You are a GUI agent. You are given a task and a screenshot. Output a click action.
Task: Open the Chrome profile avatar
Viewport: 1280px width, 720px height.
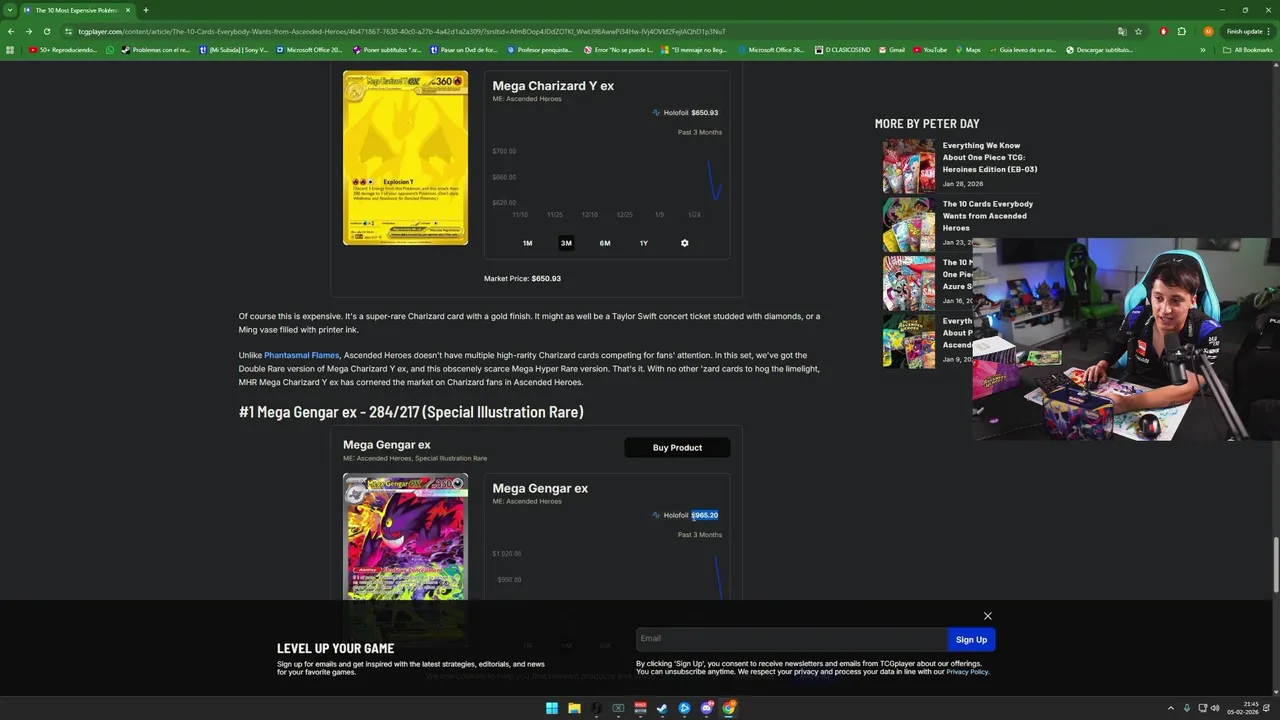[x=1208, y=31]
